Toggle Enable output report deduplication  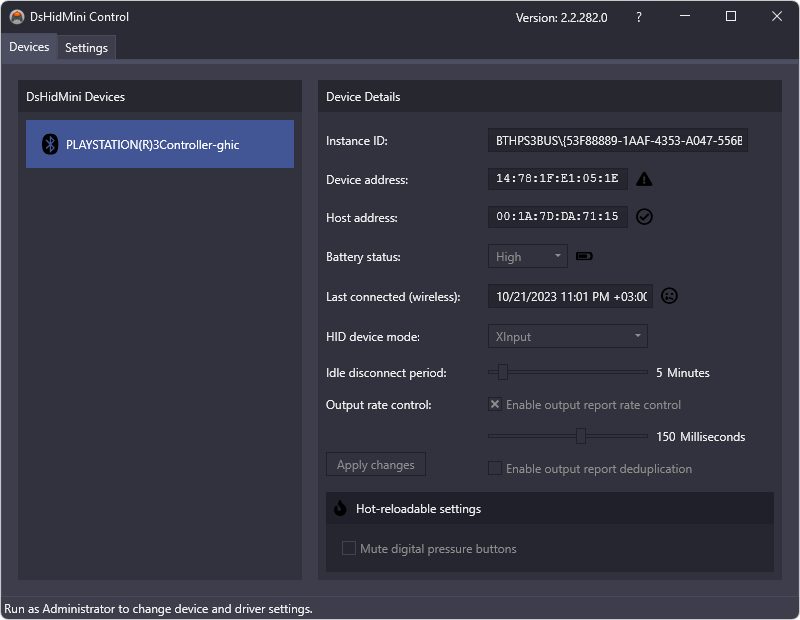[590, 468]
